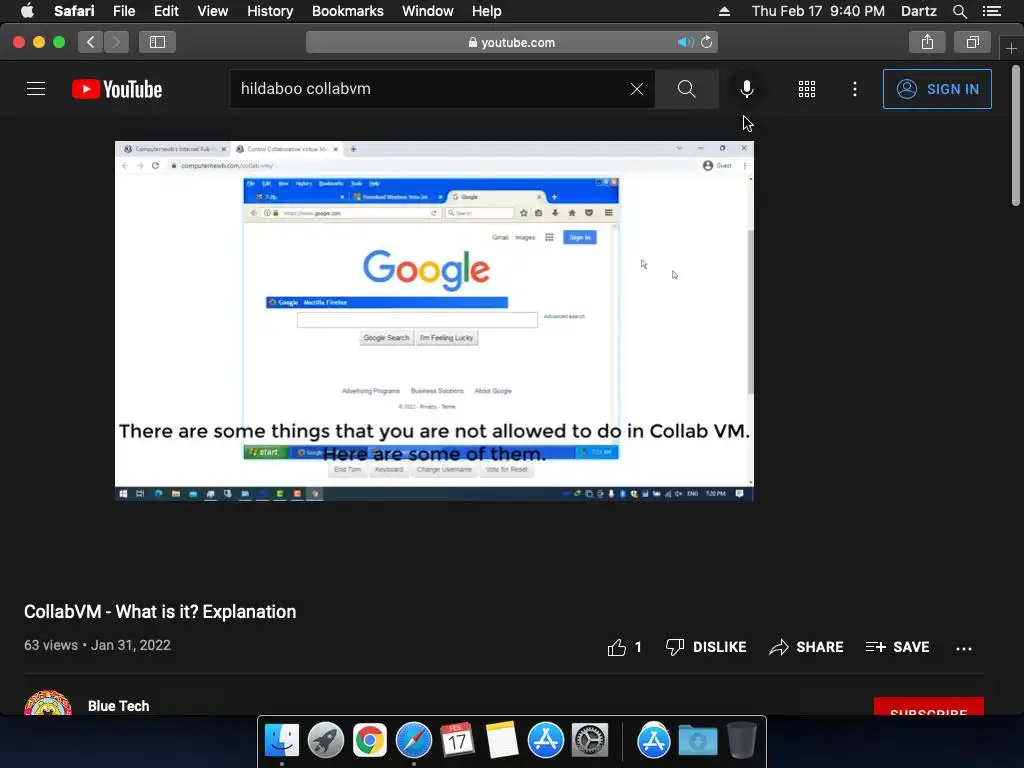Show the Safari tab overview
Screen dimensions: 1024x768
[972, 42]
